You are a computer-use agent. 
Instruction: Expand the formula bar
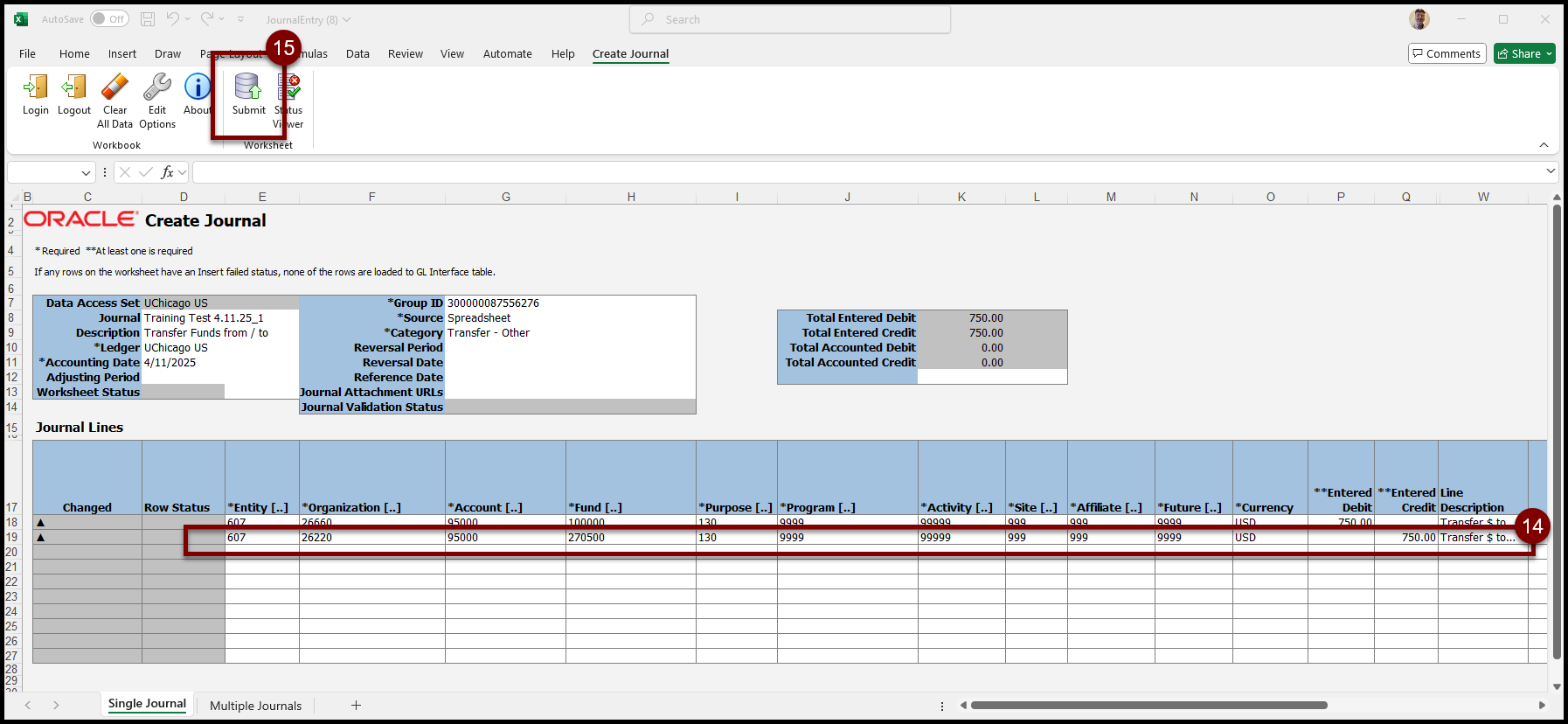coord(1551,171)
